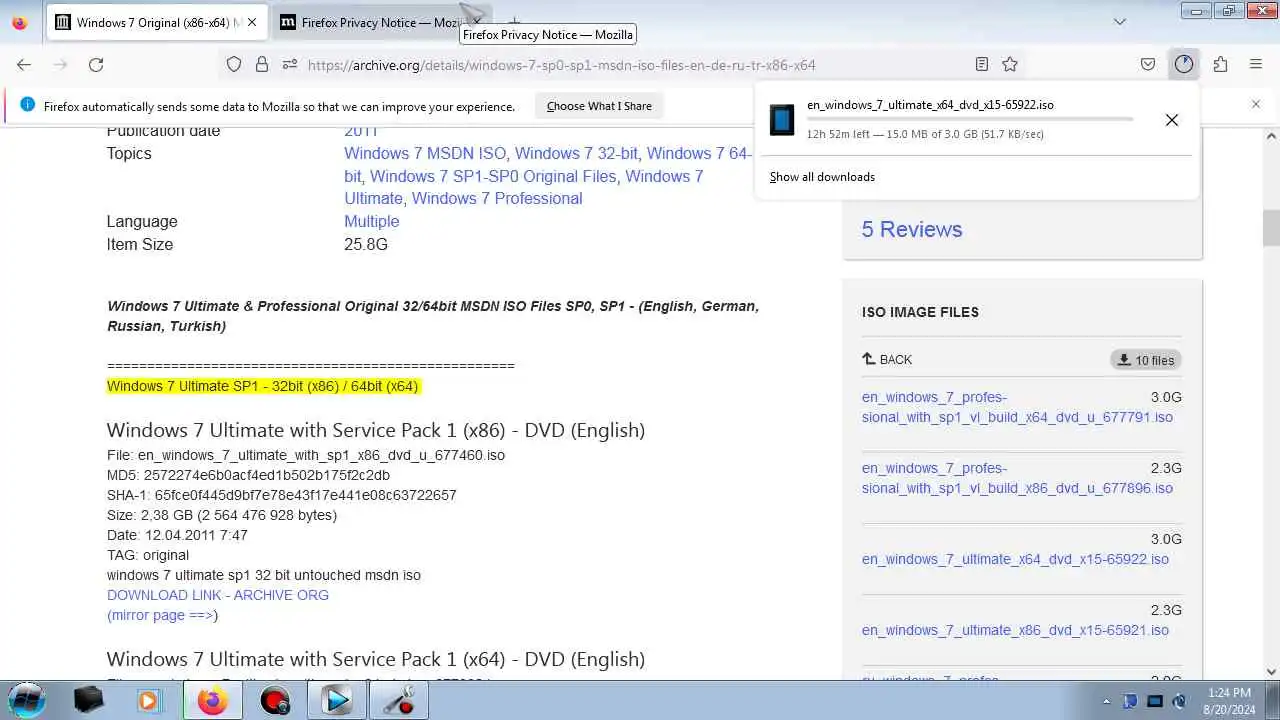
Task: Click the Firefox logo icon beside the tabs
Action: click(x=20, y=22)
